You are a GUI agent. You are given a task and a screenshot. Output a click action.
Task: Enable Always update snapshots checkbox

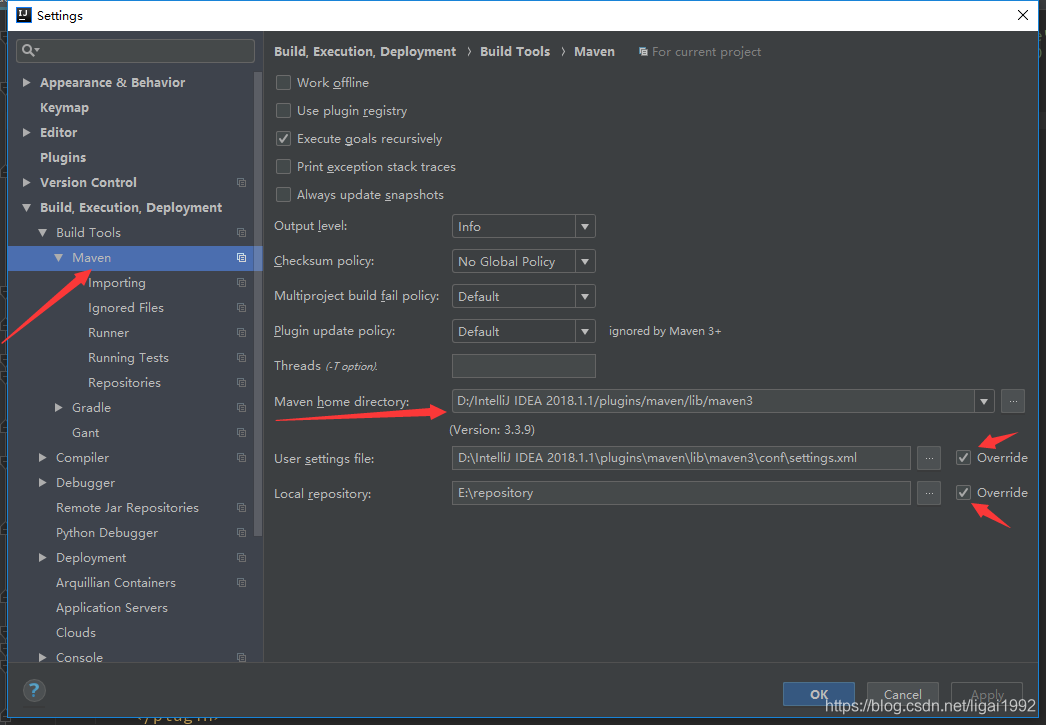click(x=284, y=195)
